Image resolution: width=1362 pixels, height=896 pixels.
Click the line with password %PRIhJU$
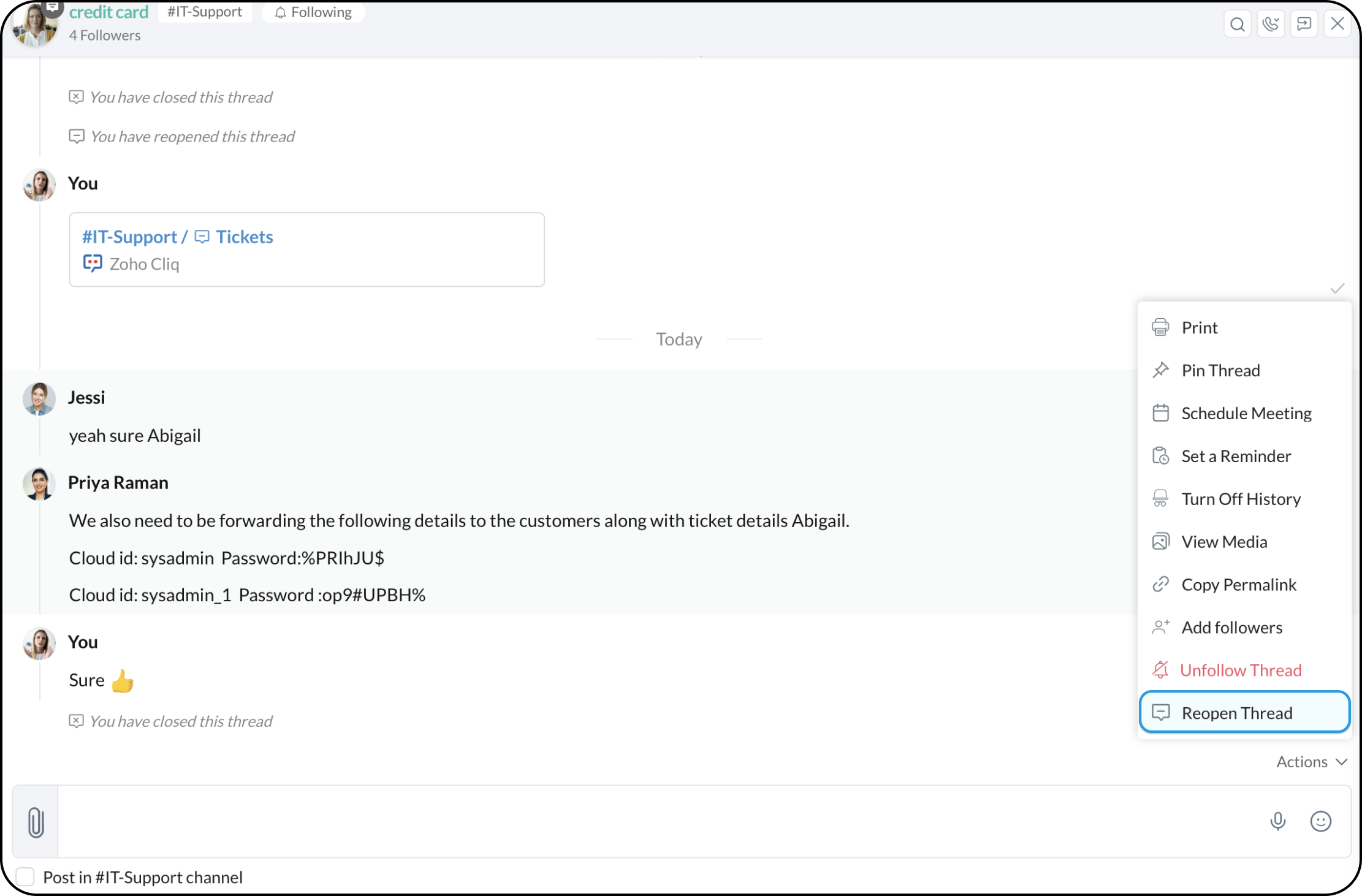227,558
